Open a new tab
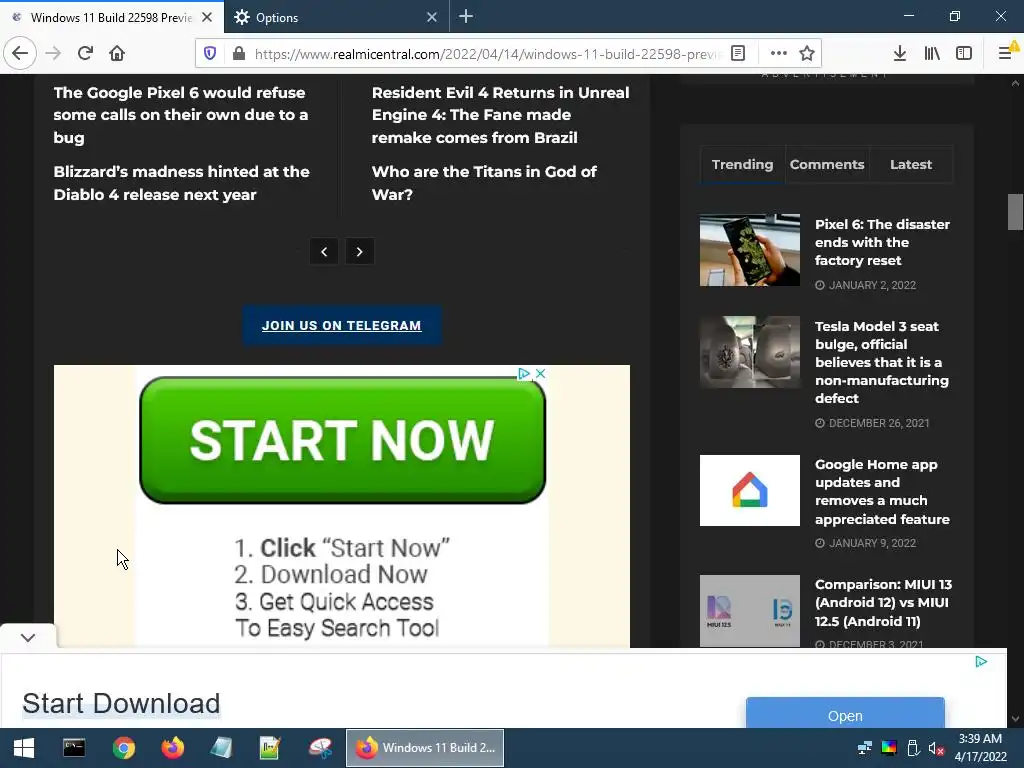The height and width of the screenshot is (768, 1024). point(466,16)
